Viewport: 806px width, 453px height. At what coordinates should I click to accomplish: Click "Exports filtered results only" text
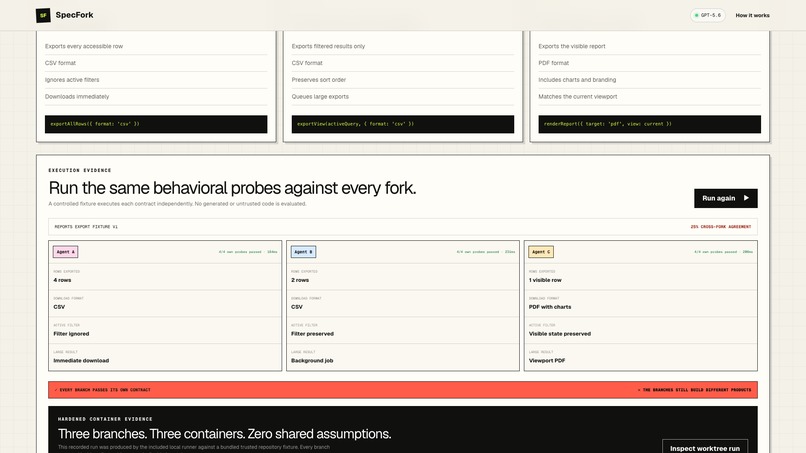328,46
